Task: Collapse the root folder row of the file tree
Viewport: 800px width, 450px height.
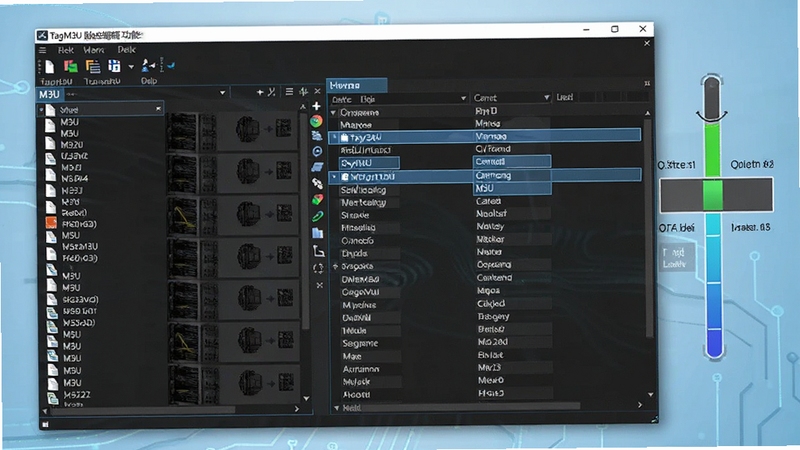Action: pos(41,110)
